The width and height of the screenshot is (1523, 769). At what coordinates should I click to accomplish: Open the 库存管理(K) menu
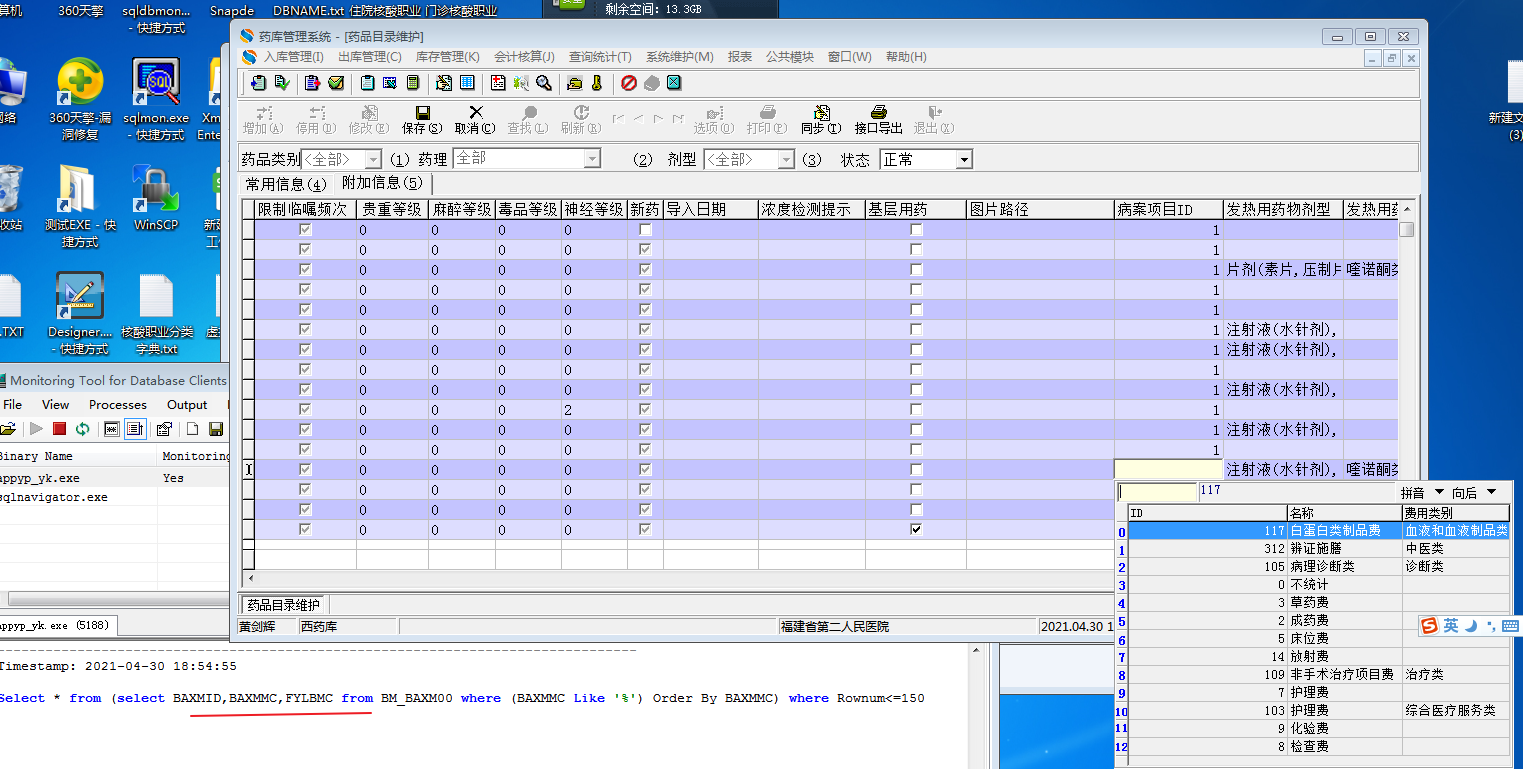[x=447, y=57]
